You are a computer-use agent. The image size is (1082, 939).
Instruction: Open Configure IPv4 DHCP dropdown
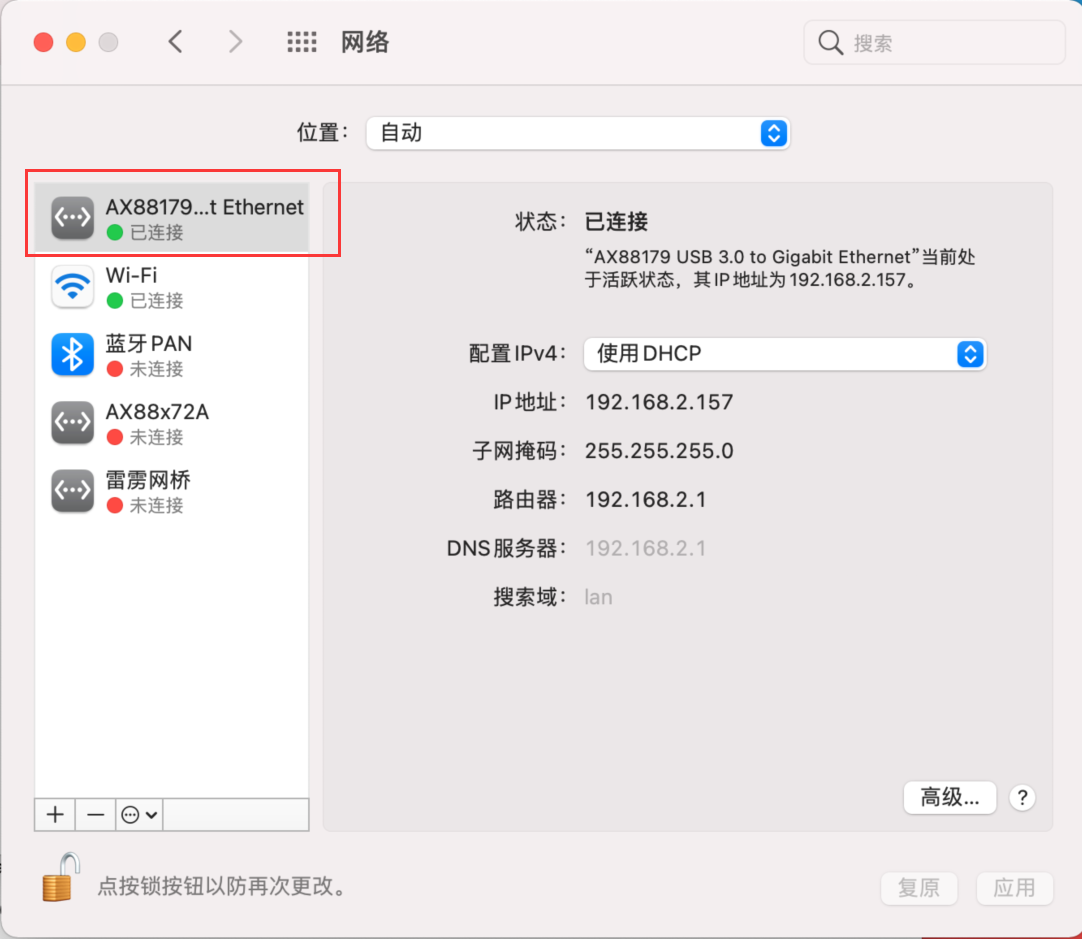click(x=785, y=354)
